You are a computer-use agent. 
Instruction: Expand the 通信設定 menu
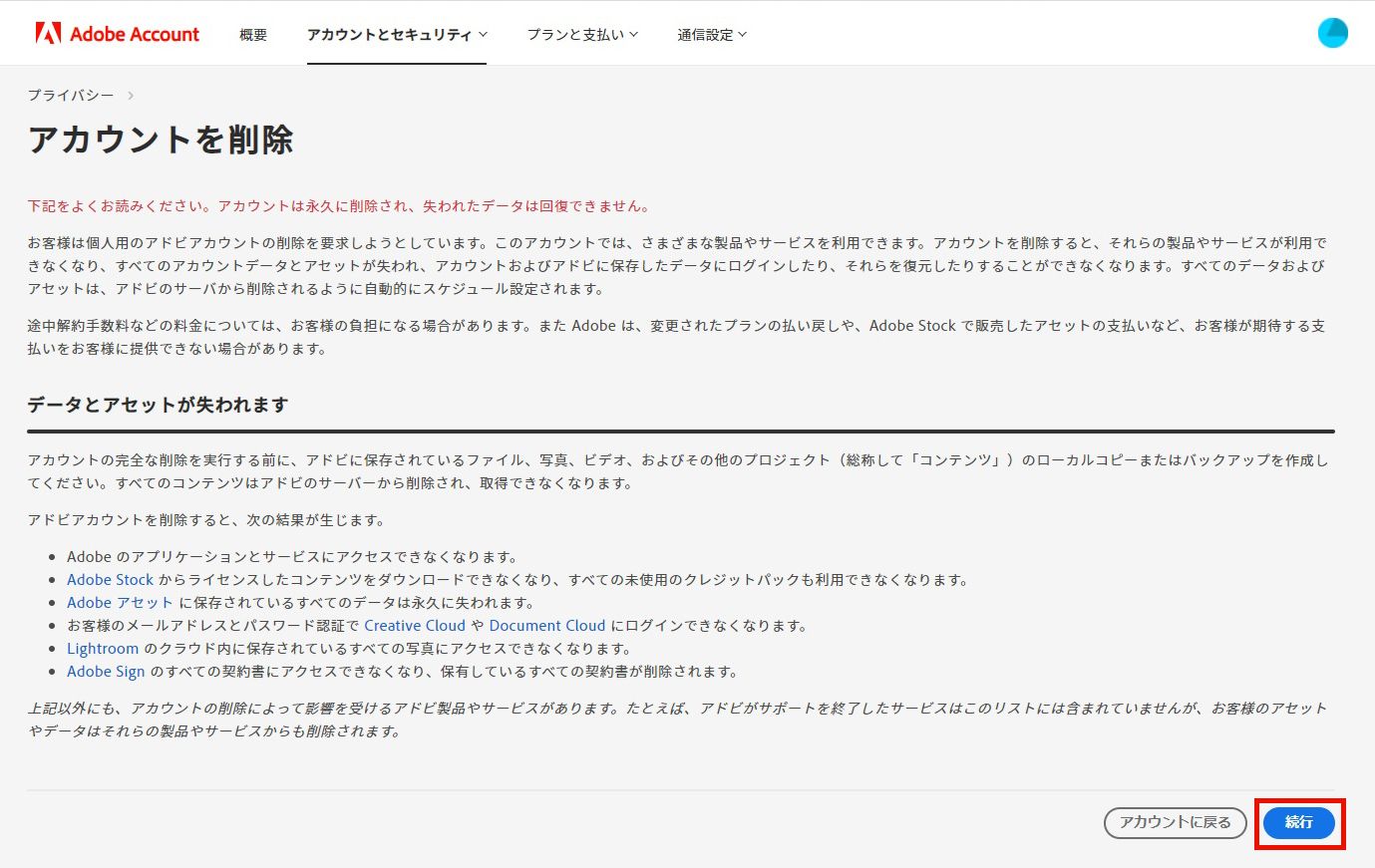(x=712, y=35)
